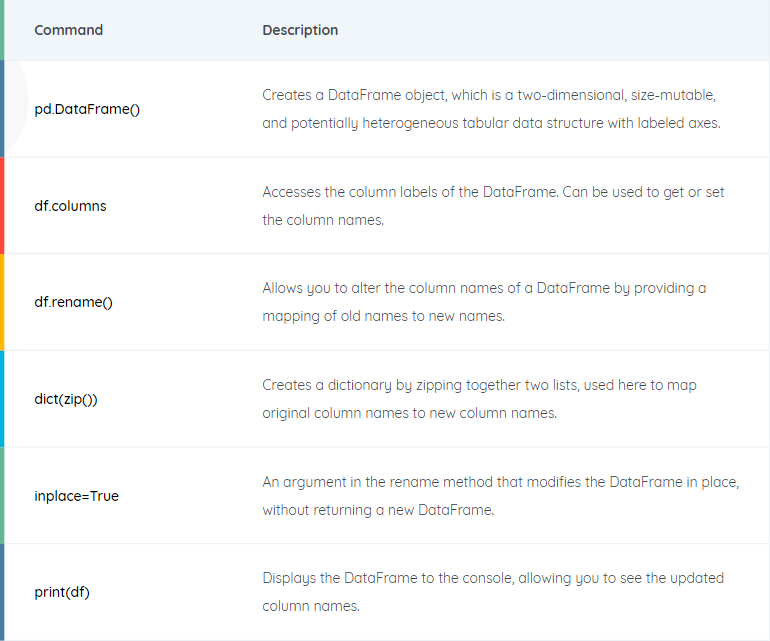Screen dimensions: 770x641
Task: Select the inplace=True command text
Action: coord(77,496)
